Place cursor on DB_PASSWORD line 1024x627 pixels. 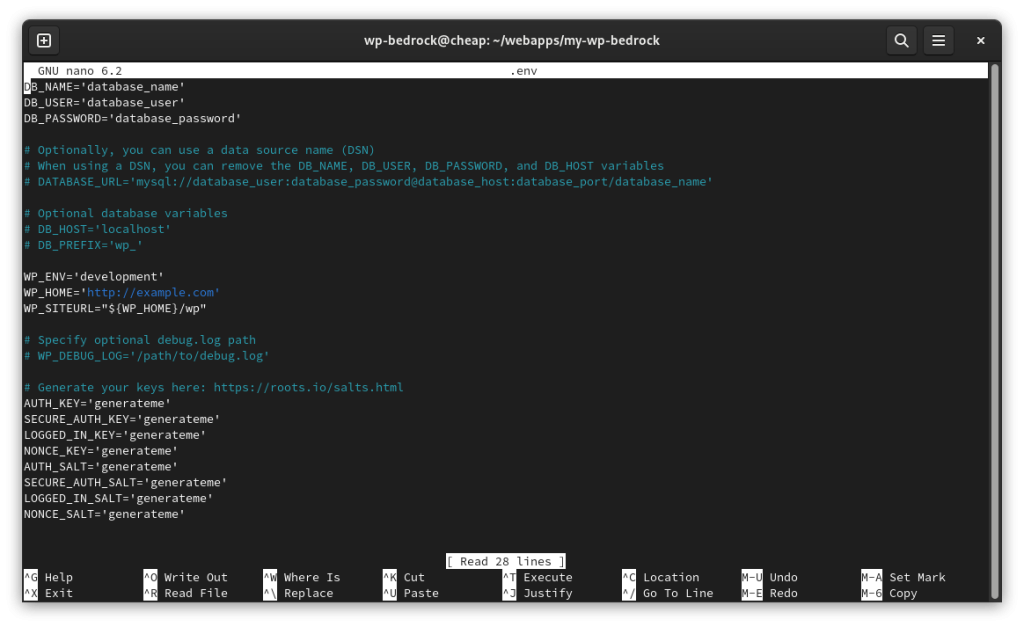[x=133, y=118]
